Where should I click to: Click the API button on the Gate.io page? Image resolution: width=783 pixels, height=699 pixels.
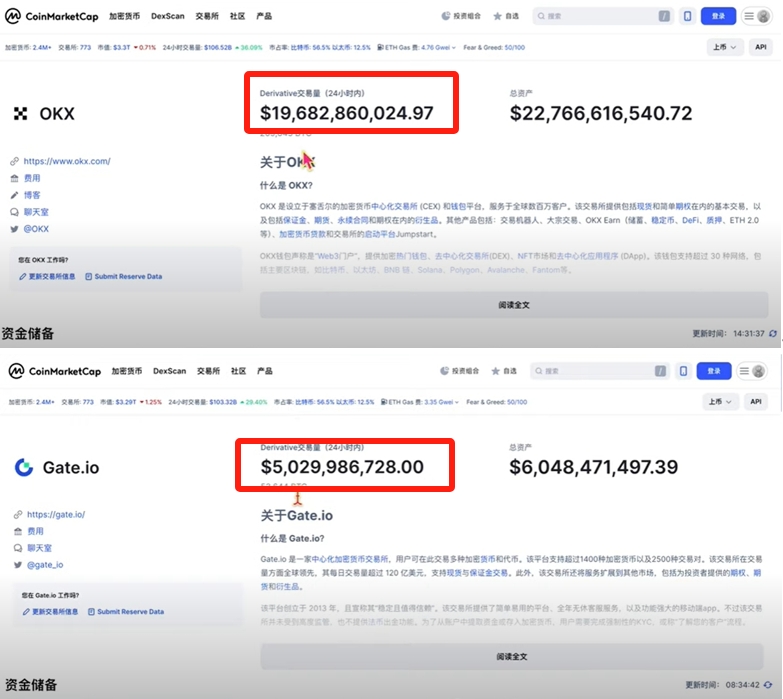[756, 401]
